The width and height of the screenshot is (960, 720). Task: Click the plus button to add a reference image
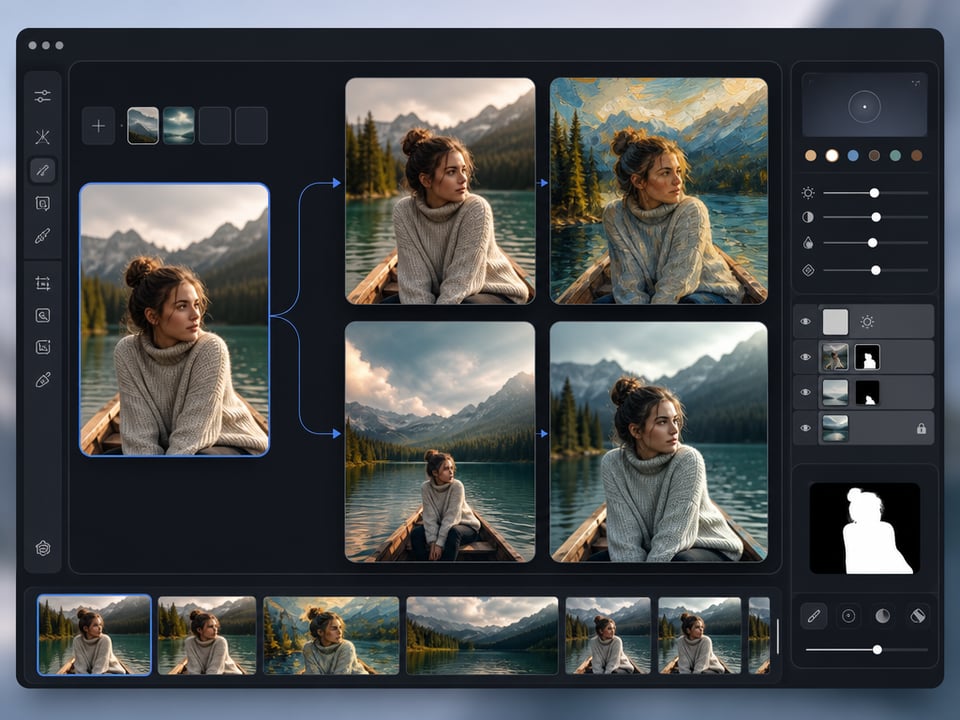click(98, 126)
